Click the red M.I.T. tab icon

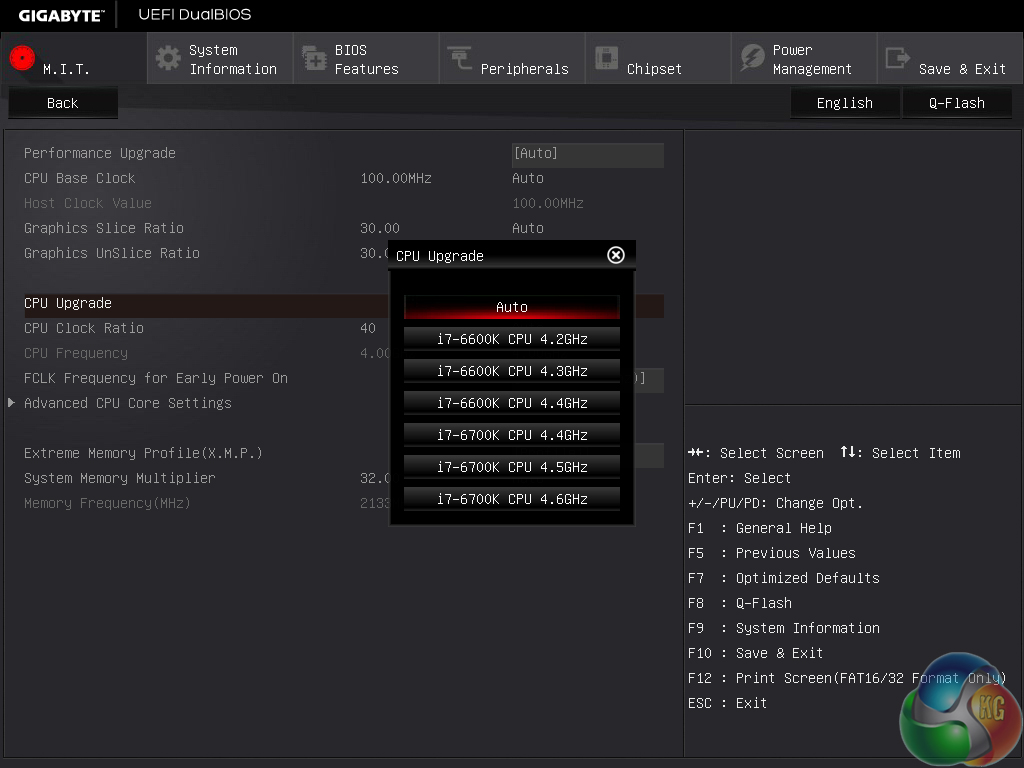point(22,58)
